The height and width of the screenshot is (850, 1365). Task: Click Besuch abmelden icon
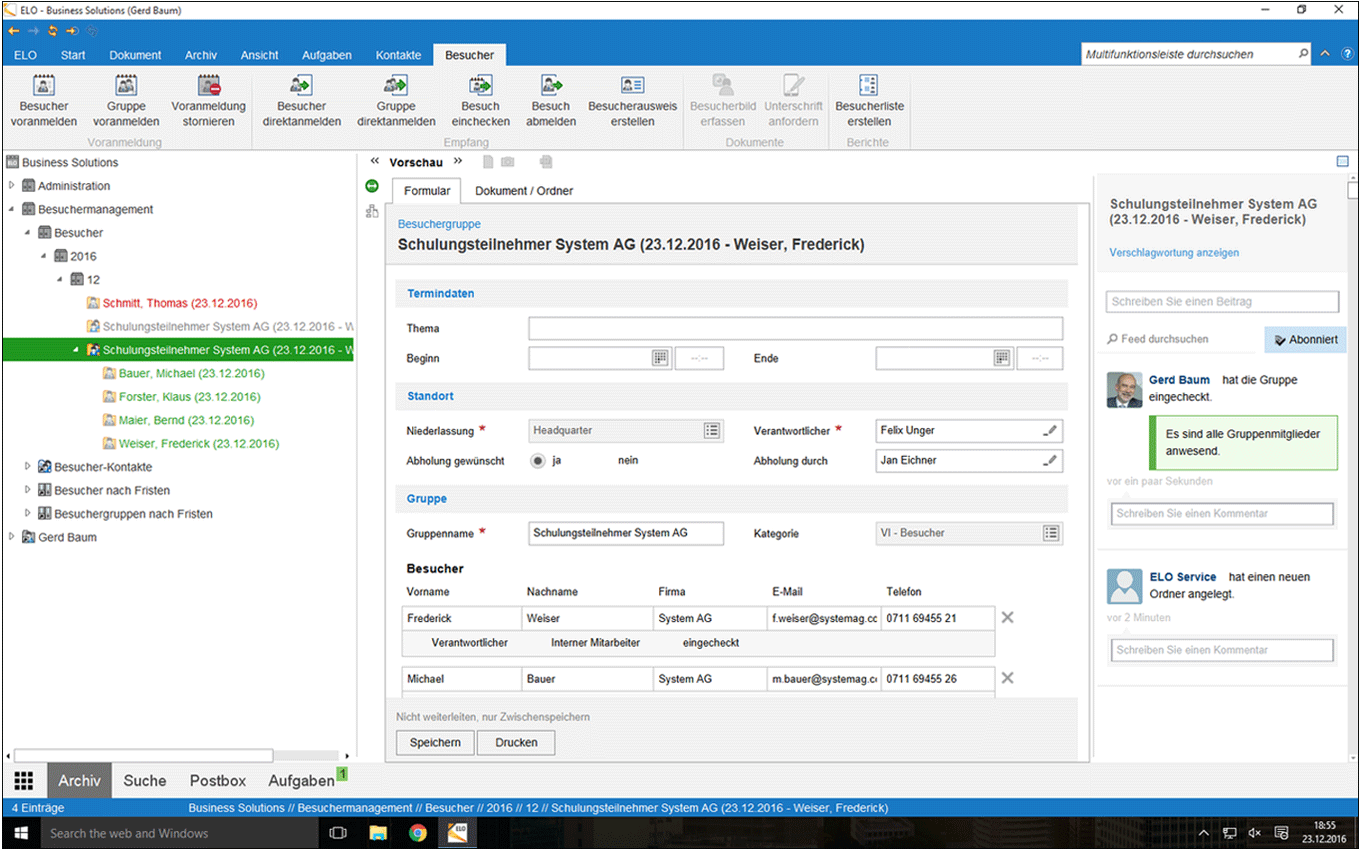coord(551,86)
